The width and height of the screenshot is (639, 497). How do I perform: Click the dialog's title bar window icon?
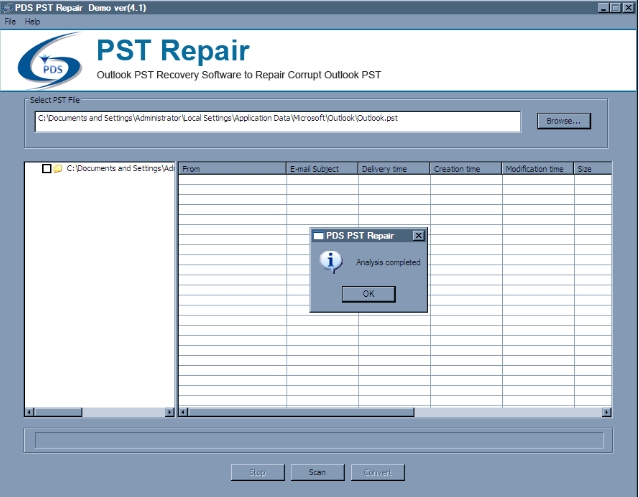click(318, 236)
